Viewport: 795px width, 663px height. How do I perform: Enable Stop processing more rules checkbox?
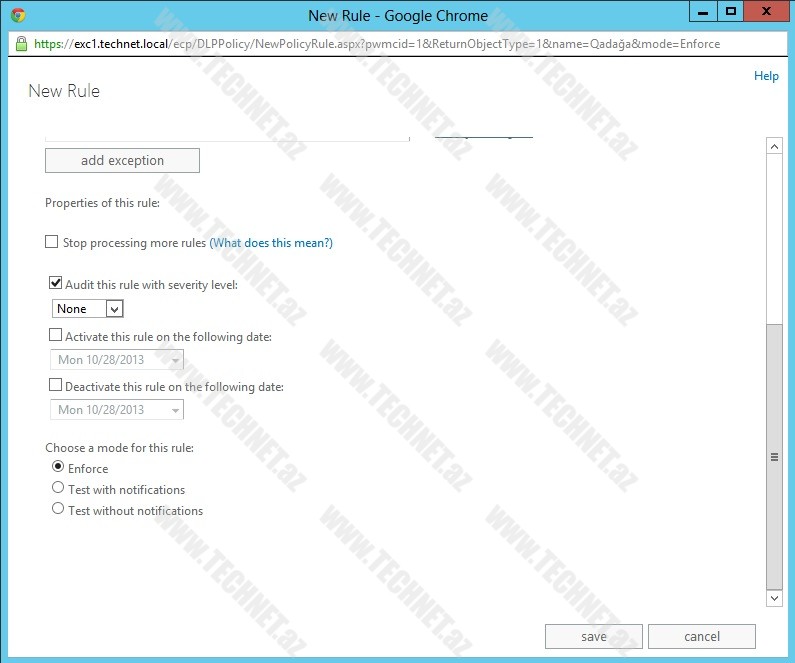click(x=52, y=243)
